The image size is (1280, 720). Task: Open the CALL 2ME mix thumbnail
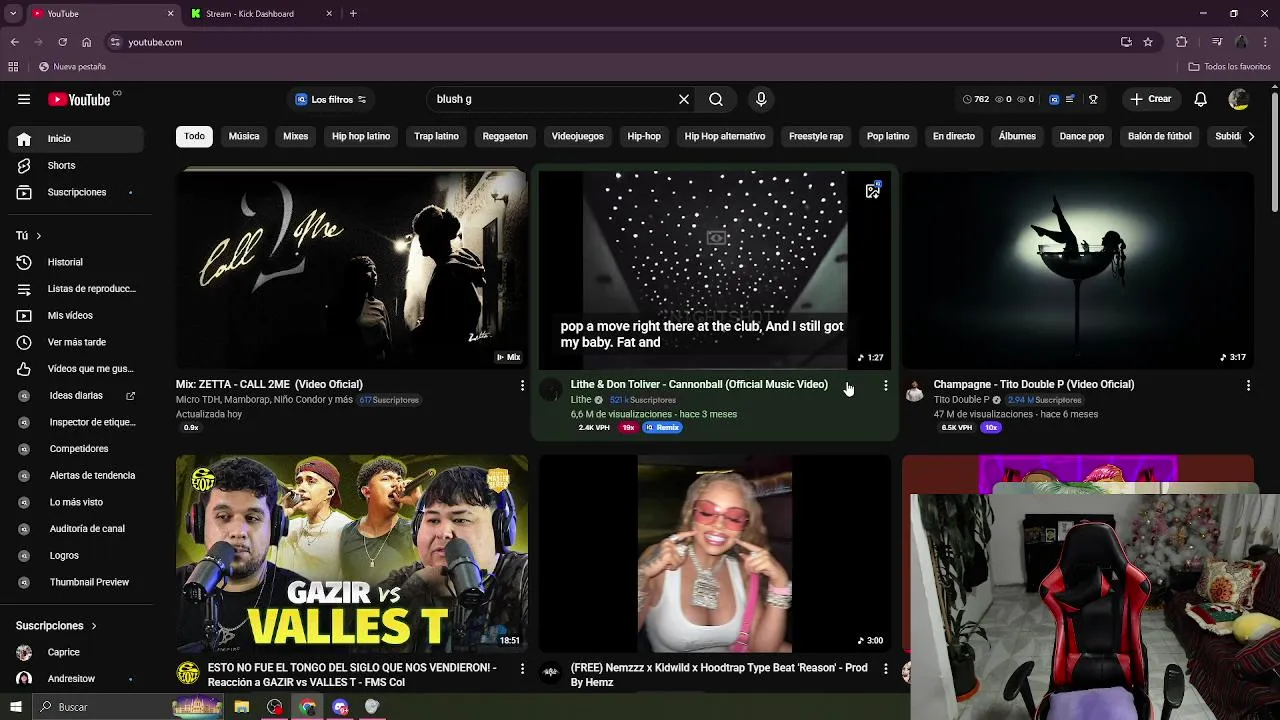point(352,270)
